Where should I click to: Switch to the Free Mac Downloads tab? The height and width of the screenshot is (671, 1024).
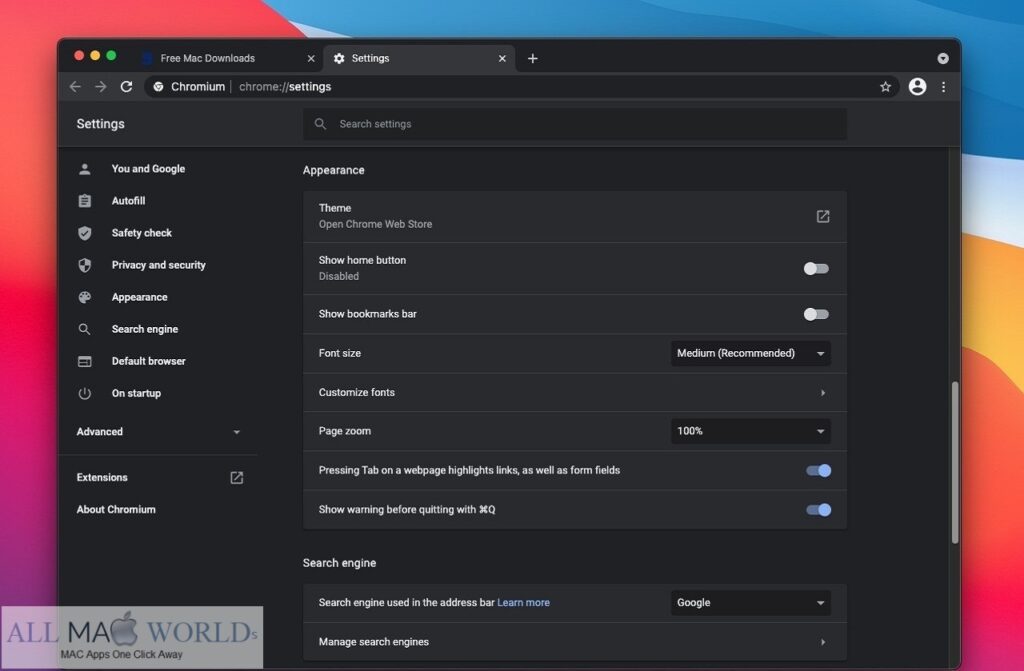click(x=226, y=58)
